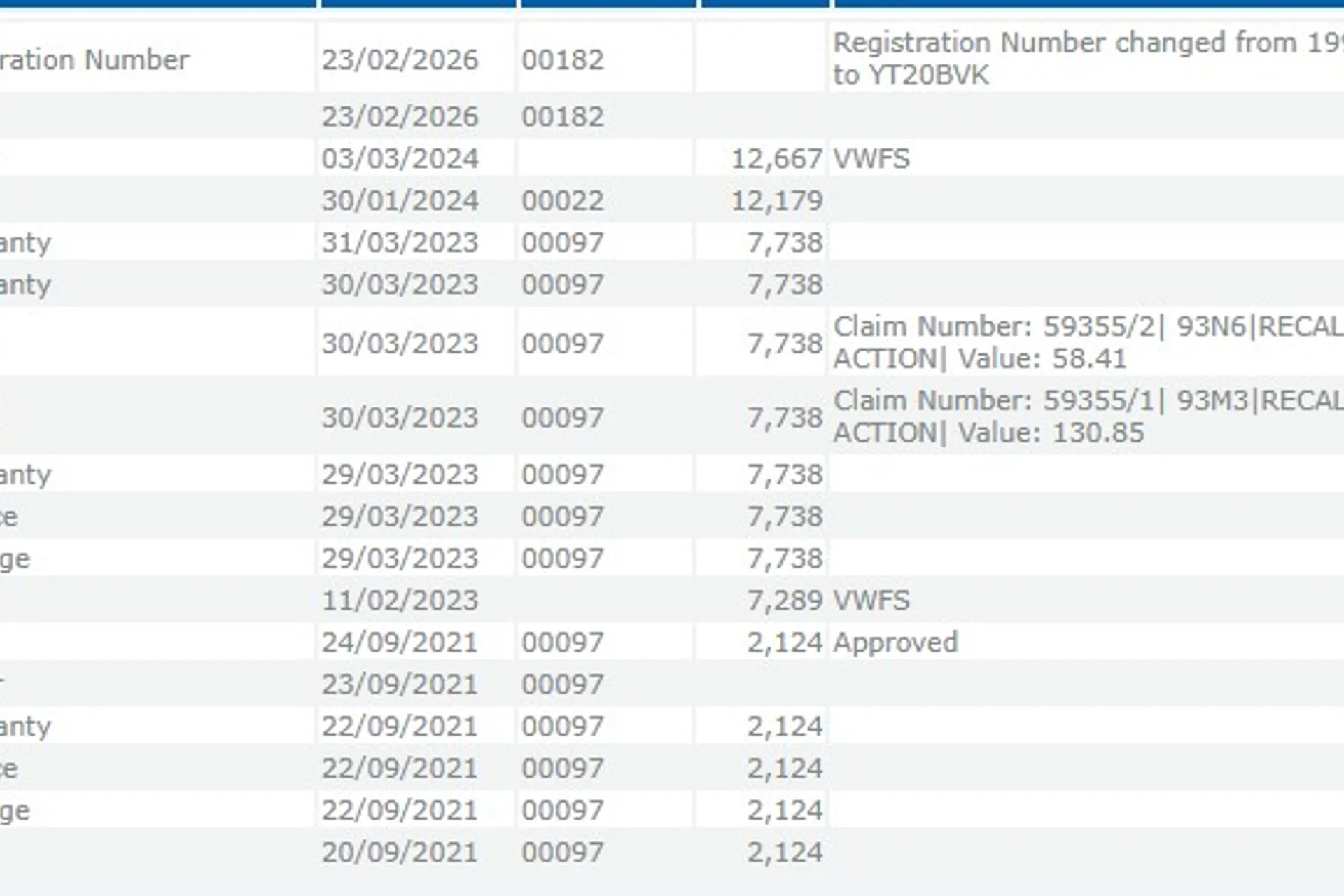Image resolution: width=1344 pixels, height=896 pixels.
Task: Select the date 11/02/2023
Action: (x=400, y=601)
